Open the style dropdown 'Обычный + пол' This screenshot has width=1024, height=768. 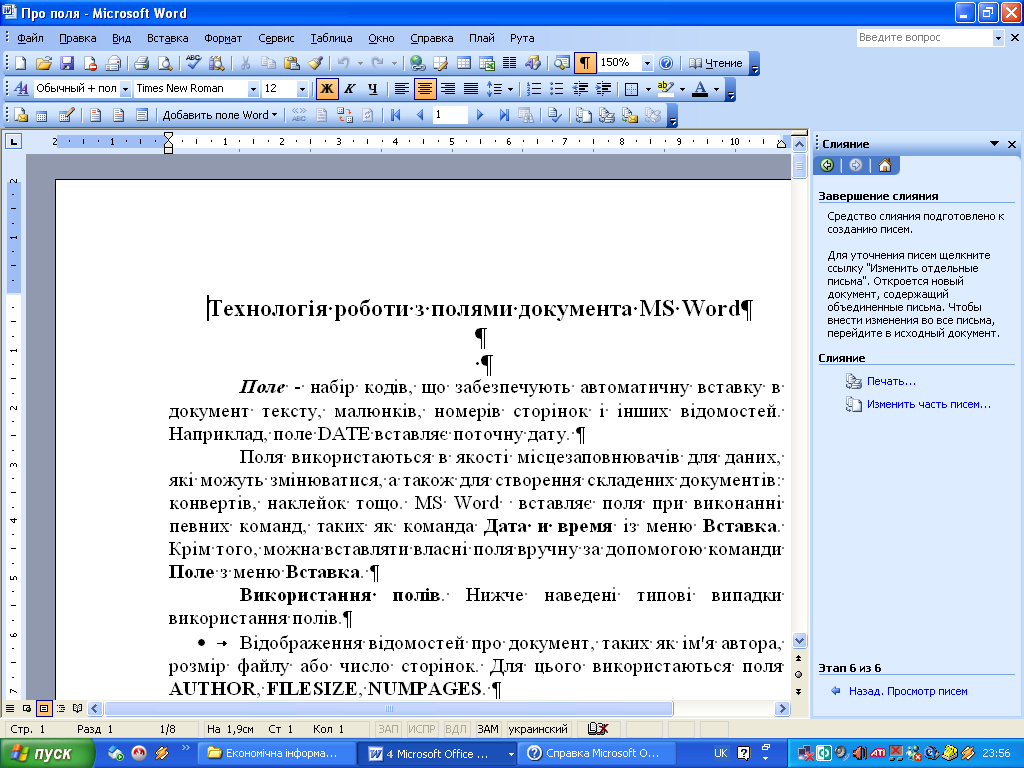[125, 88]
